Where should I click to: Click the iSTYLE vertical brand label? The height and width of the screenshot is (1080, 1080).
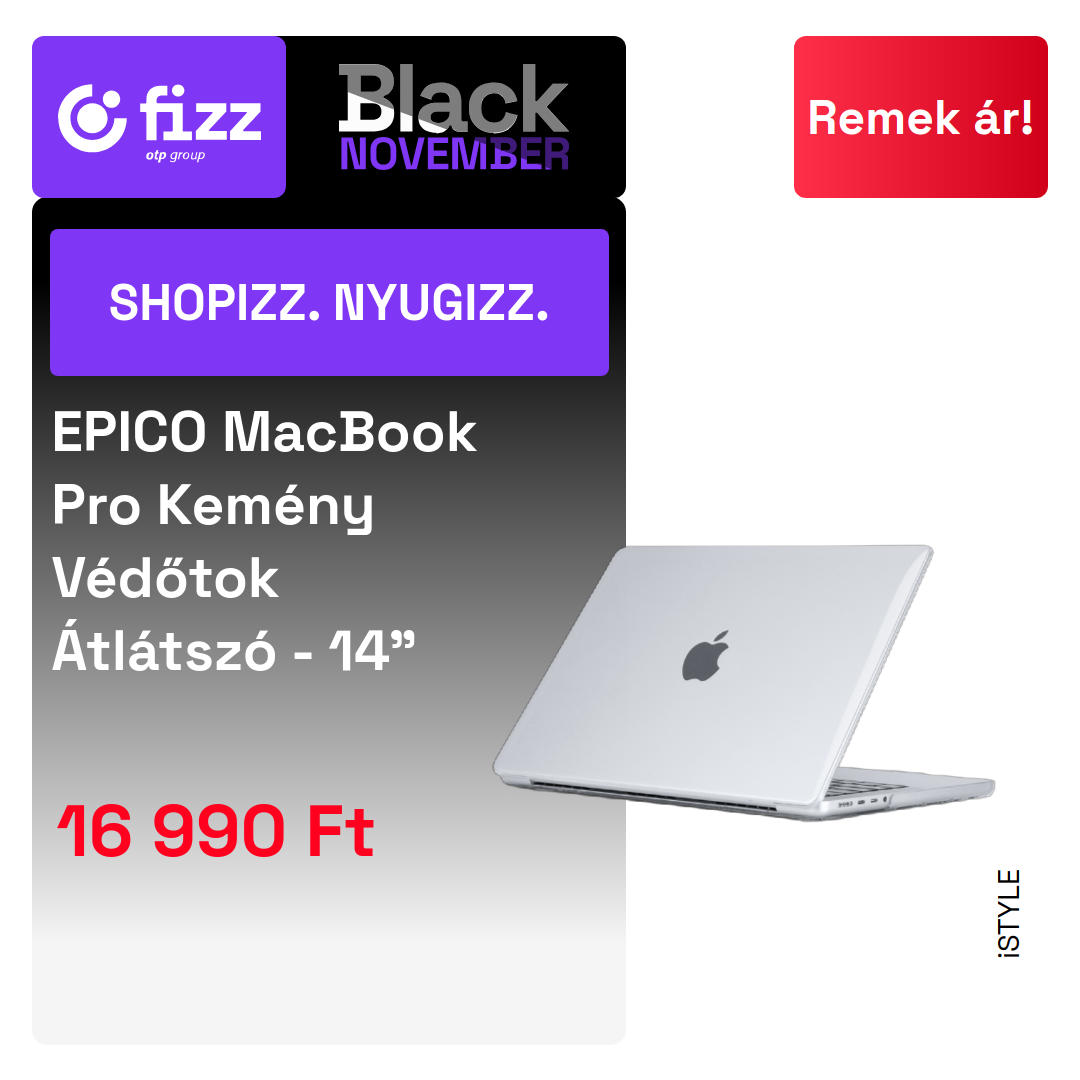coord(1008,913)
